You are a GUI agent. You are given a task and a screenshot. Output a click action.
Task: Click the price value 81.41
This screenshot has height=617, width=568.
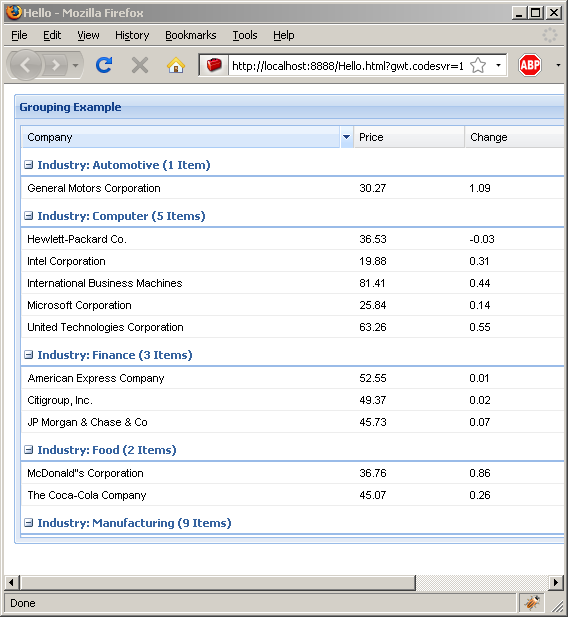pyautogui.click(x=372, y=283)
